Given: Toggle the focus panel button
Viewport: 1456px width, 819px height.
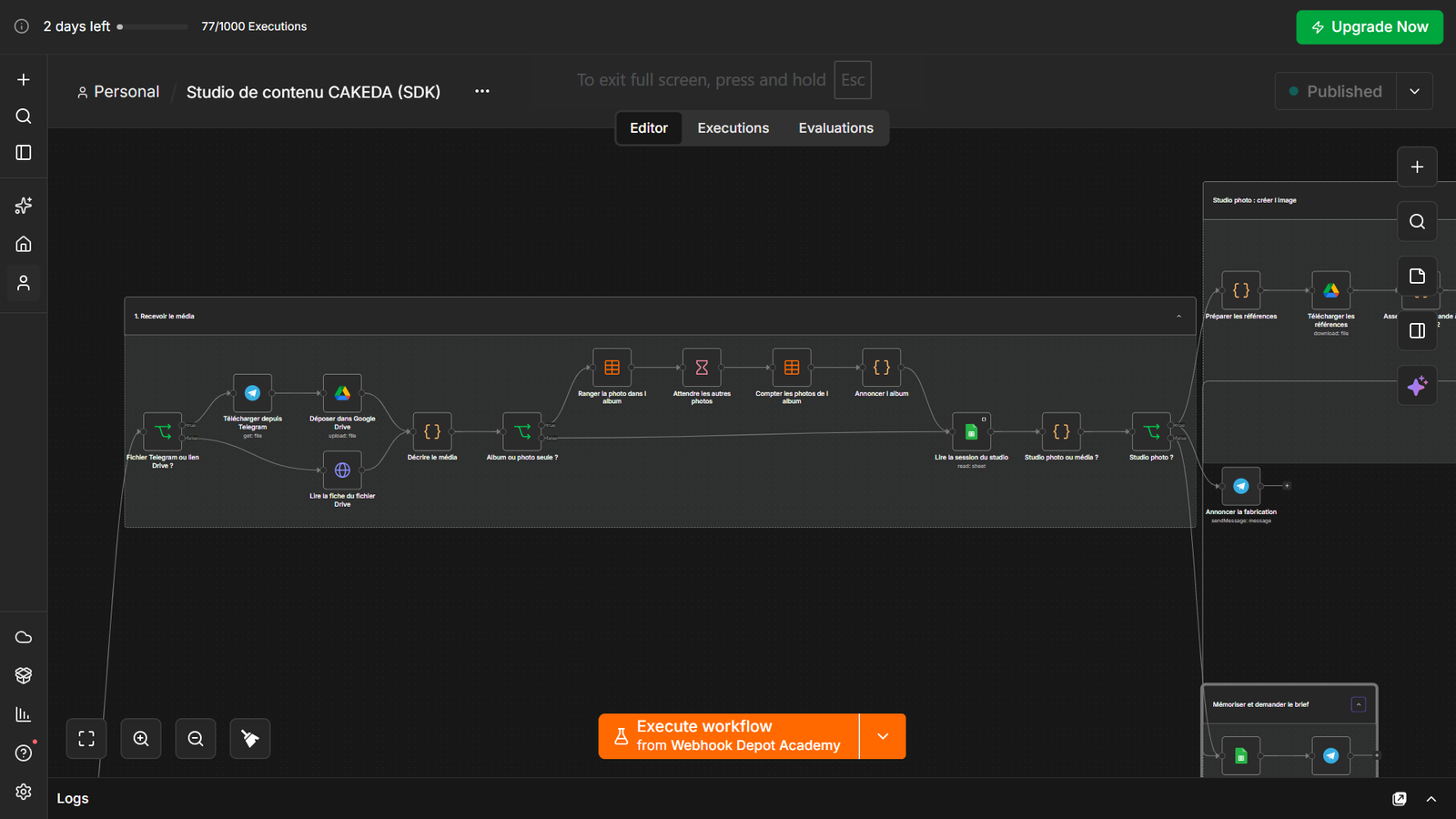Looking at the screenshot, I should point(1417,330).
